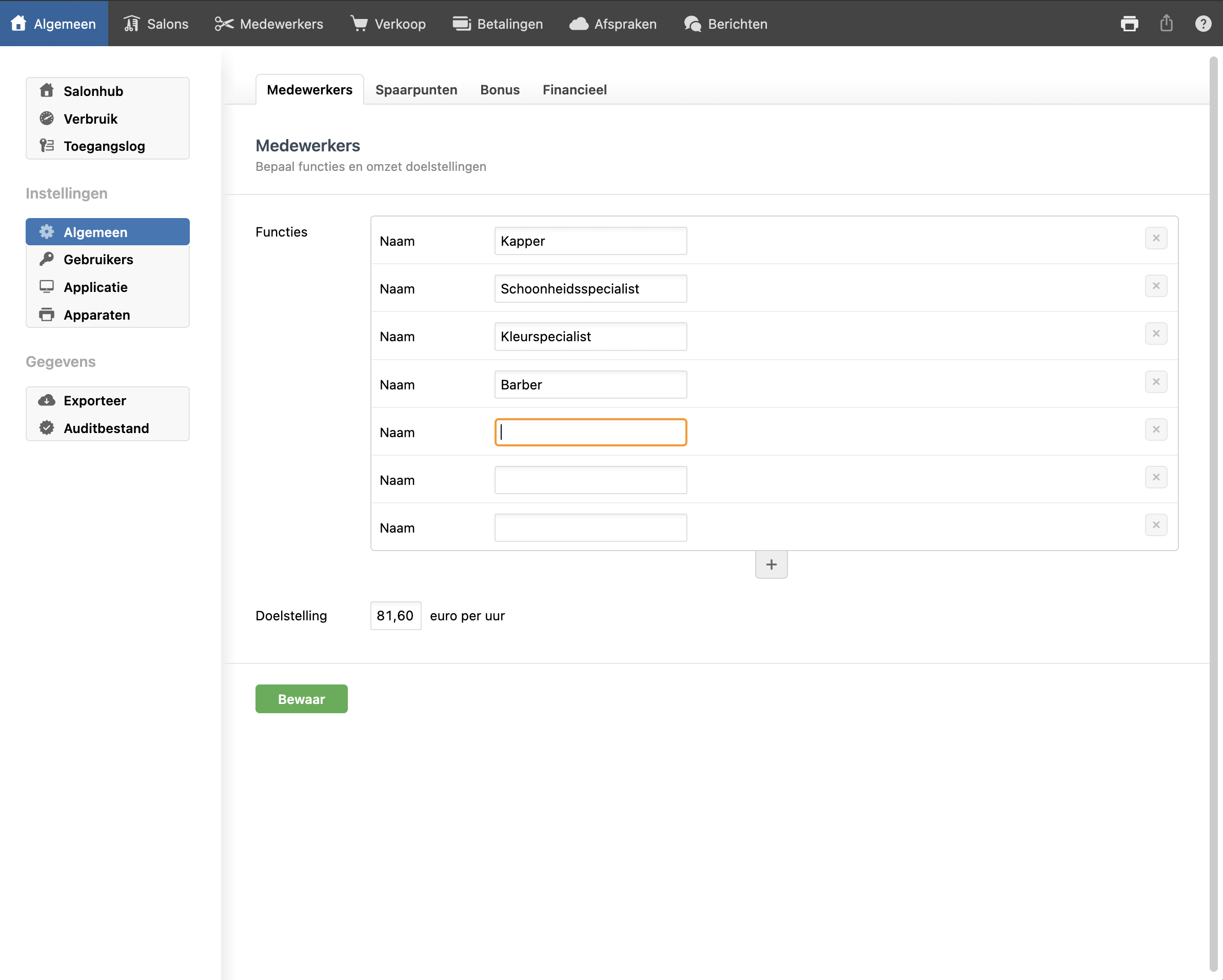The image size is (1223, 980).
Task: Switch to the Financieel tab
Action: coord(574,90)
